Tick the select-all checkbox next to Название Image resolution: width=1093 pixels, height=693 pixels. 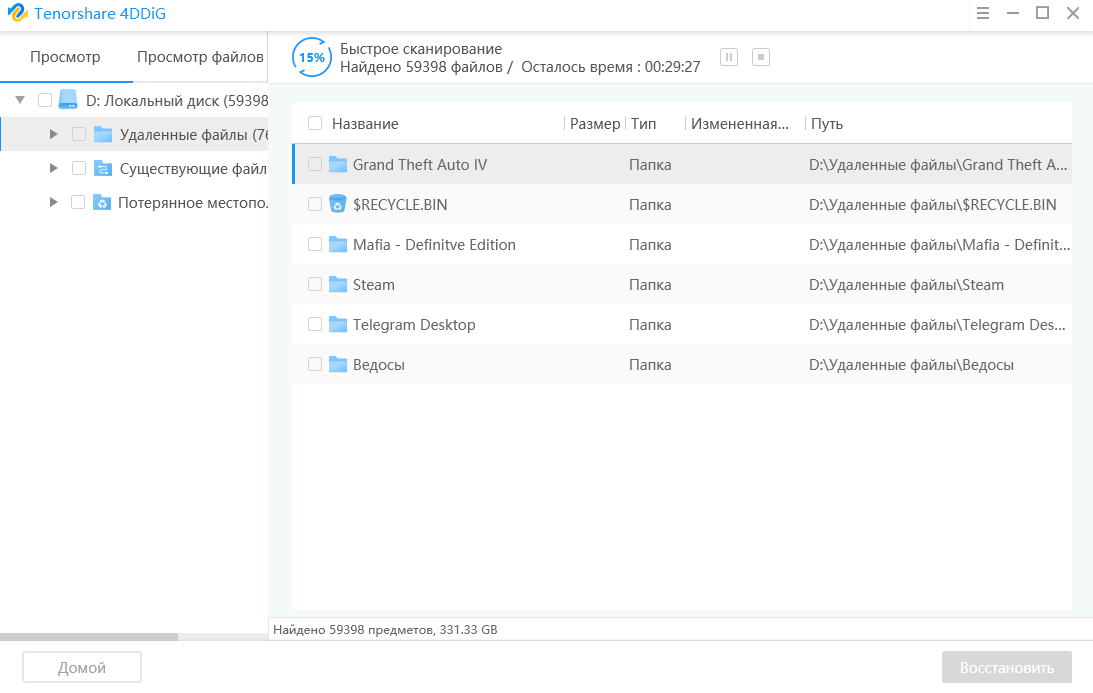tap(315, 123)
